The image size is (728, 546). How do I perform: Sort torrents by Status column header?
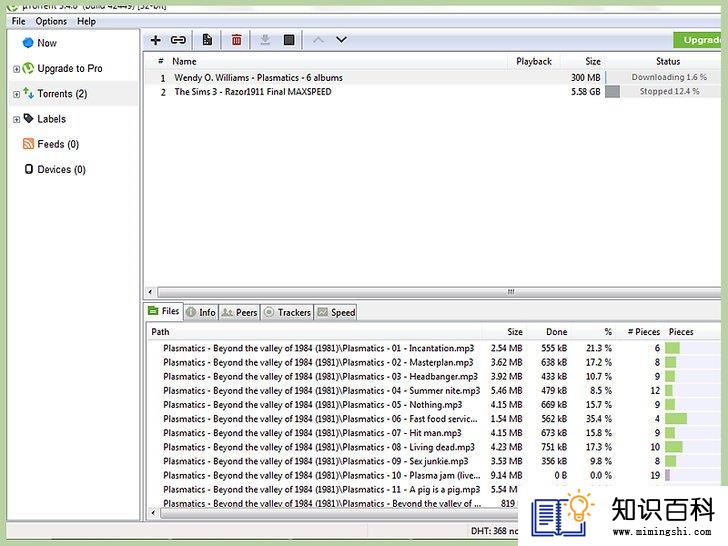coord(668,61)
